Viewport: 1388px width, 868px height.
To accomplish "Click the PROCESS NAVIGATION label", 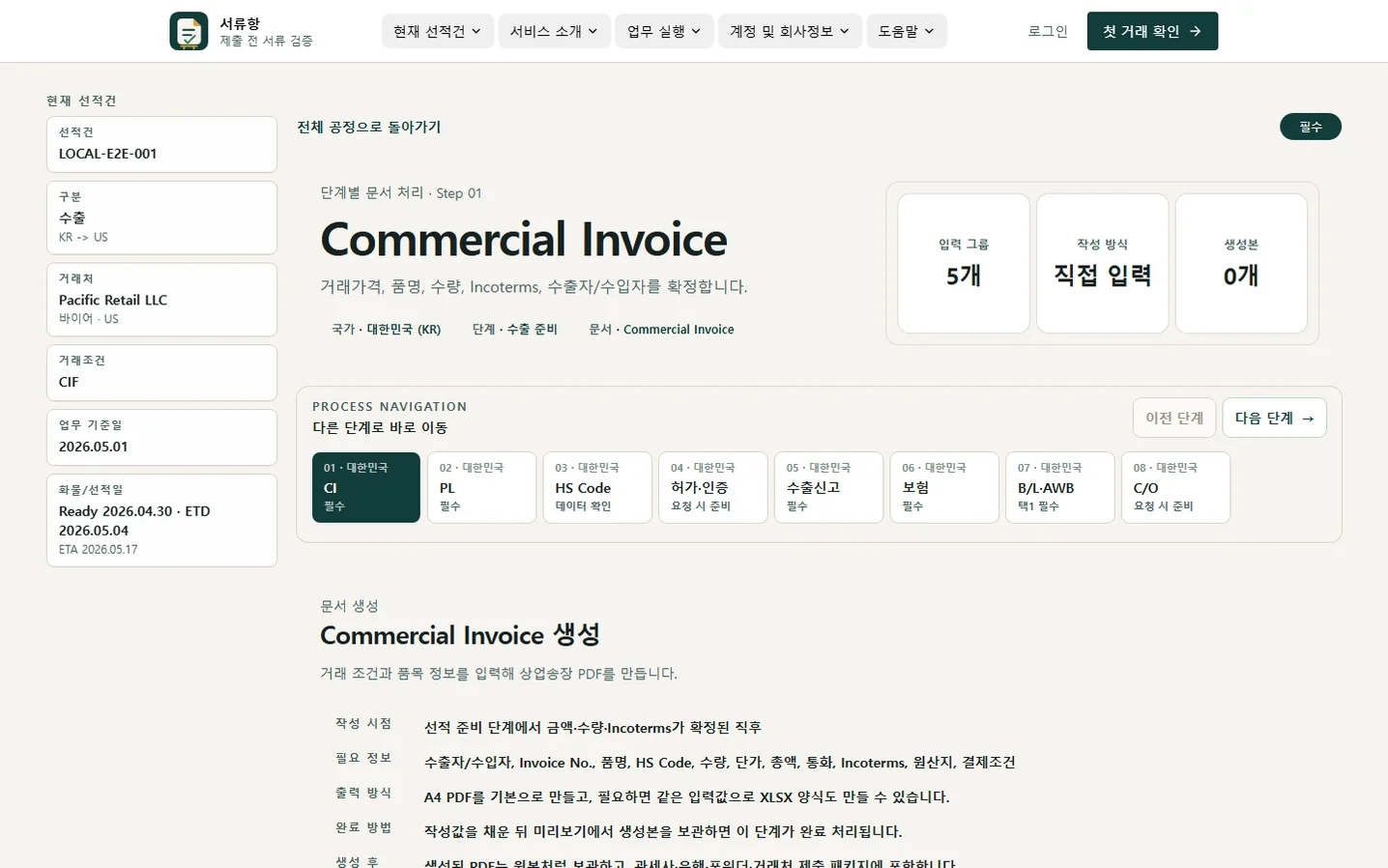I will click(x=390, y=407).
